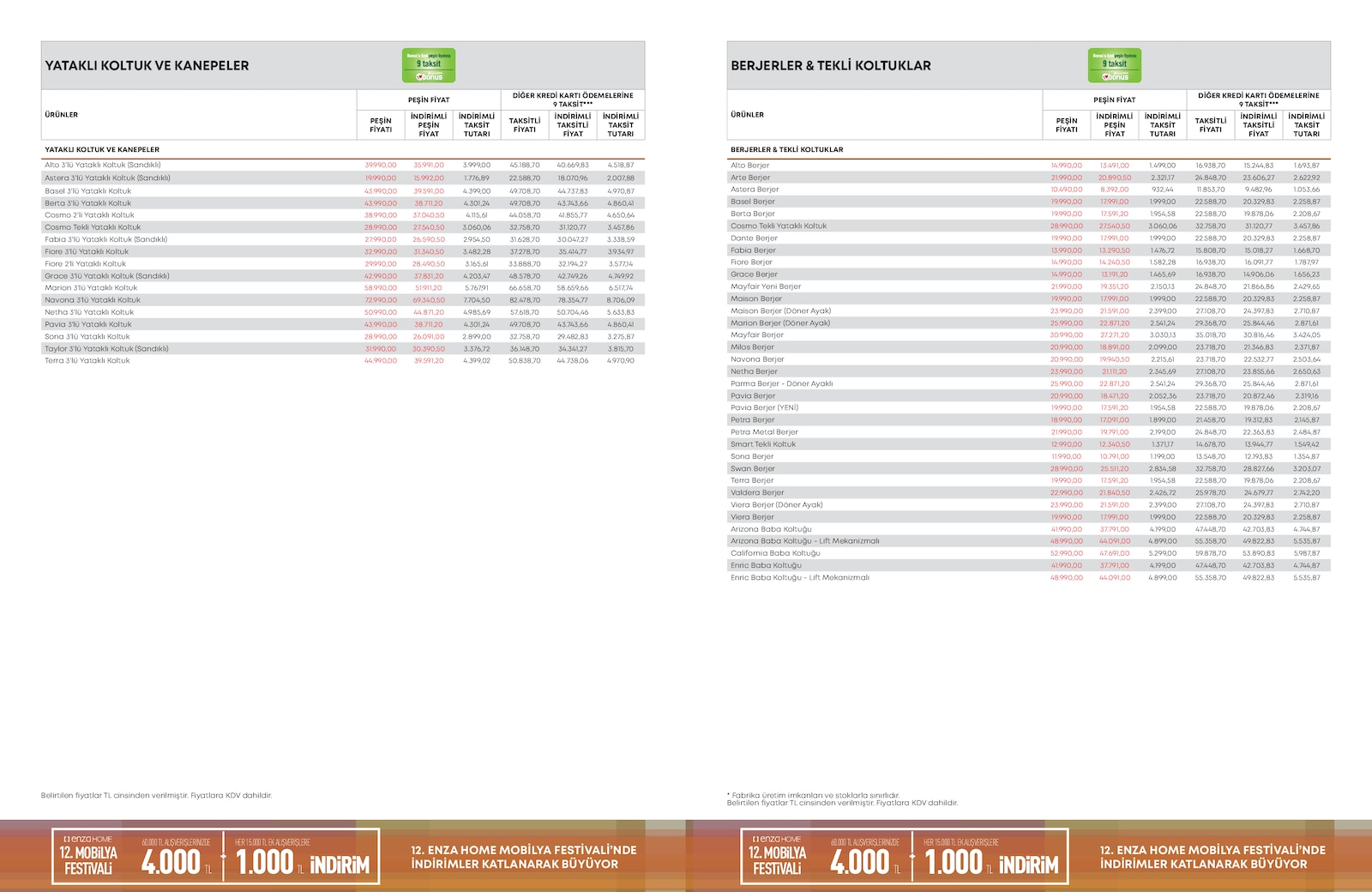Click the "Petra Metal Berjer" product name

pyautogui.click(x=764, y=432)
